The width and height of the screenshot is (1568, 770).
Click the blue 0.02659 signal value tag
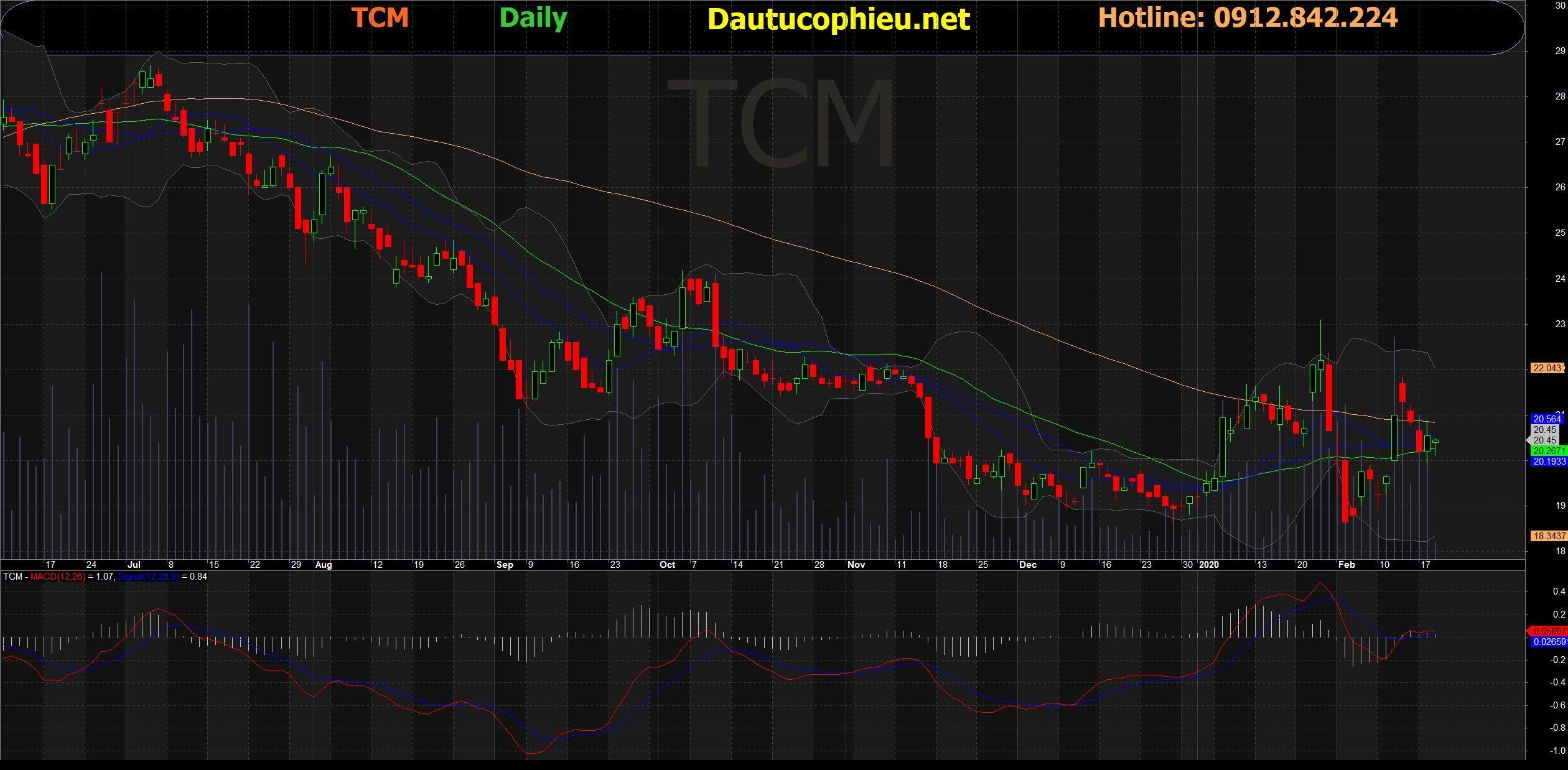1547,642
